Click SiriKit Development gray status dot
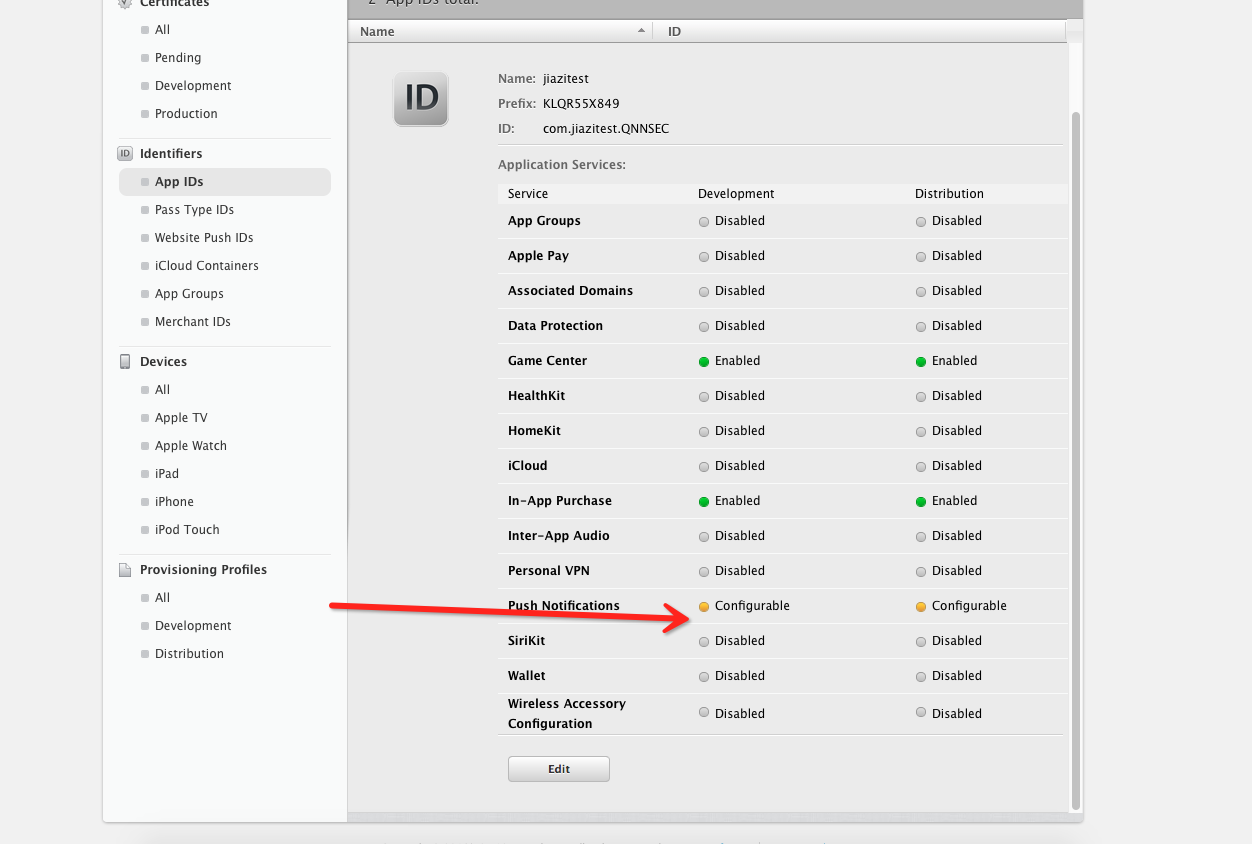The height and width of the screenshot is (844, 1252). pyautogui.click(x=704, y=641)
